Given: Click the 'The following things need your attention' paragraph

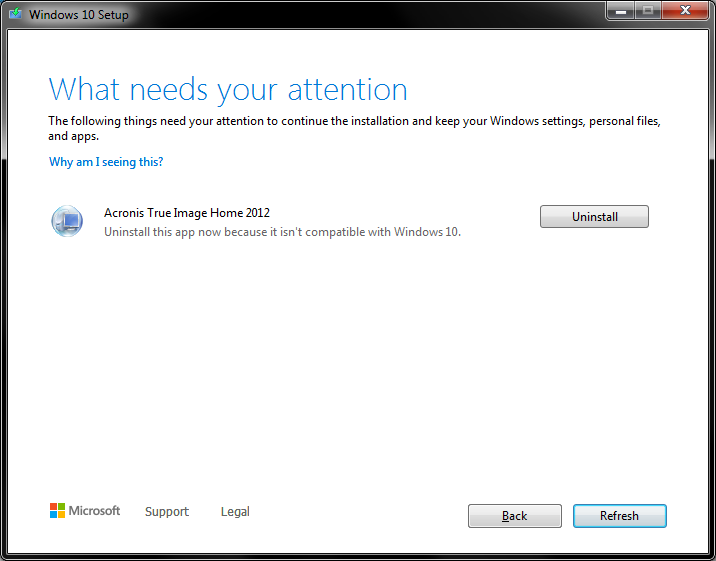Looking at the screenshot, I should point(354,128).
